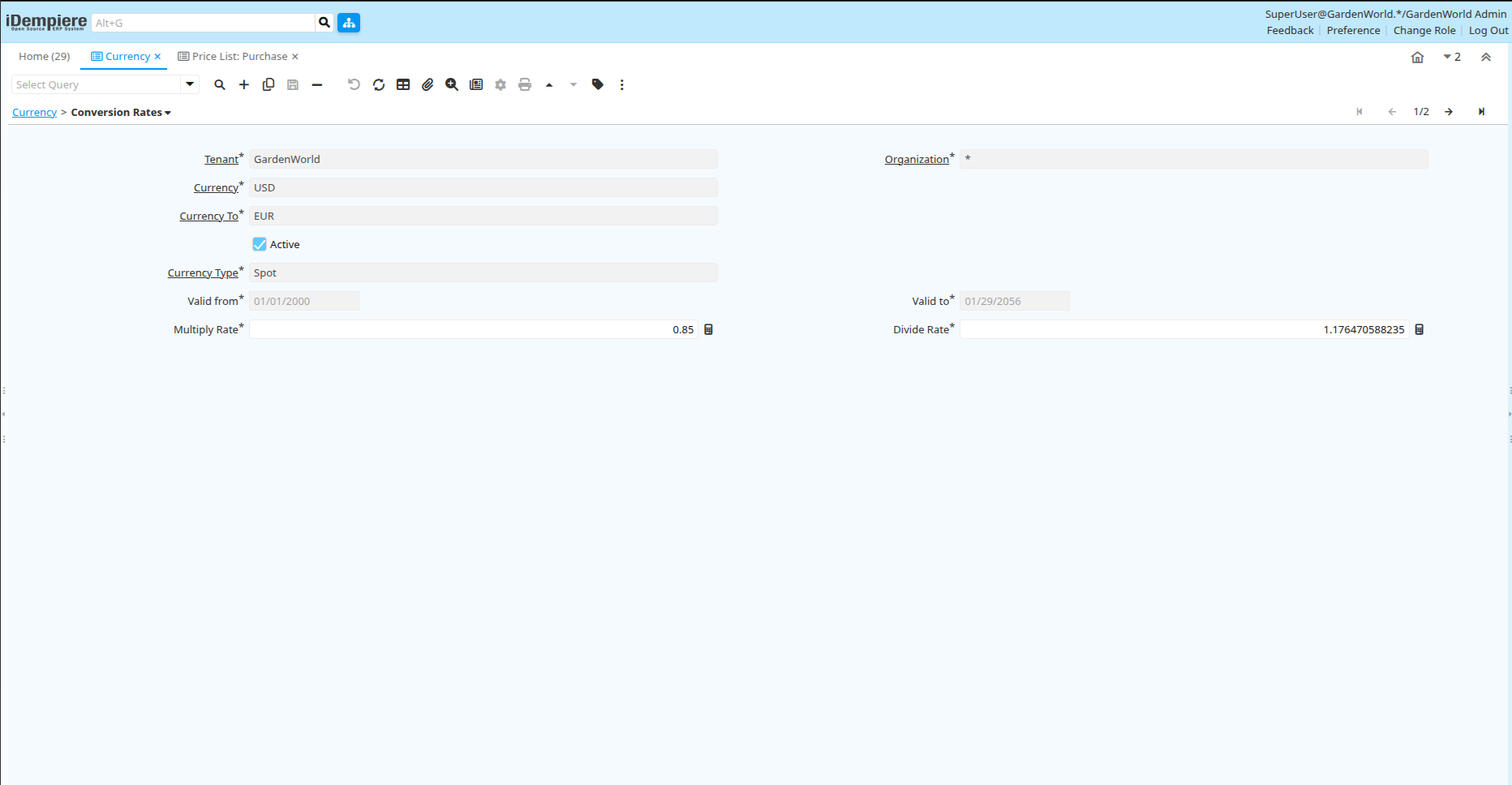This screenshot has height=785, width=1512.
Task: Expand the Conversion Rates tab dropdown
Action: coord(168,113)
